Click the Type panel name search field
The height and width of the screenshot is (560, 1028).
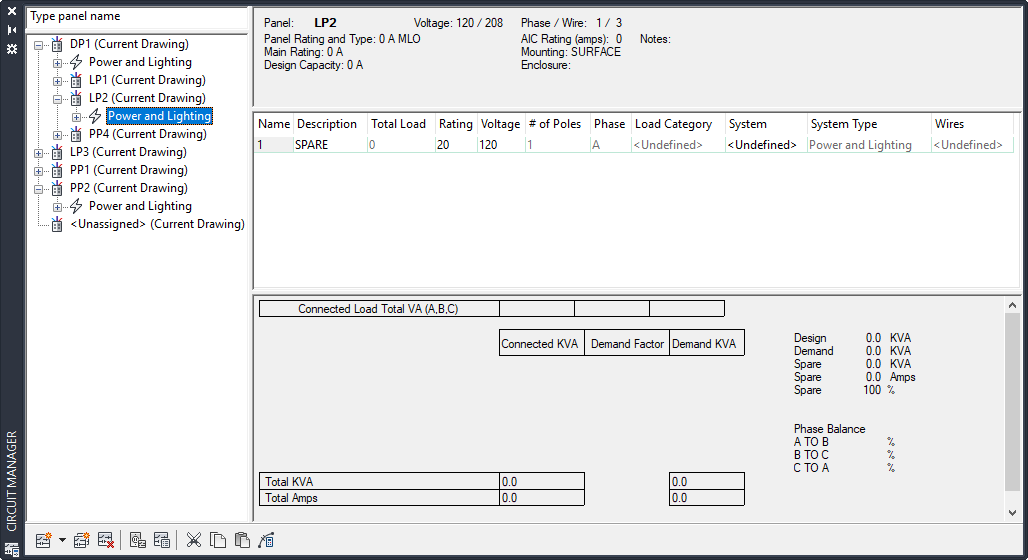point(137,17)
